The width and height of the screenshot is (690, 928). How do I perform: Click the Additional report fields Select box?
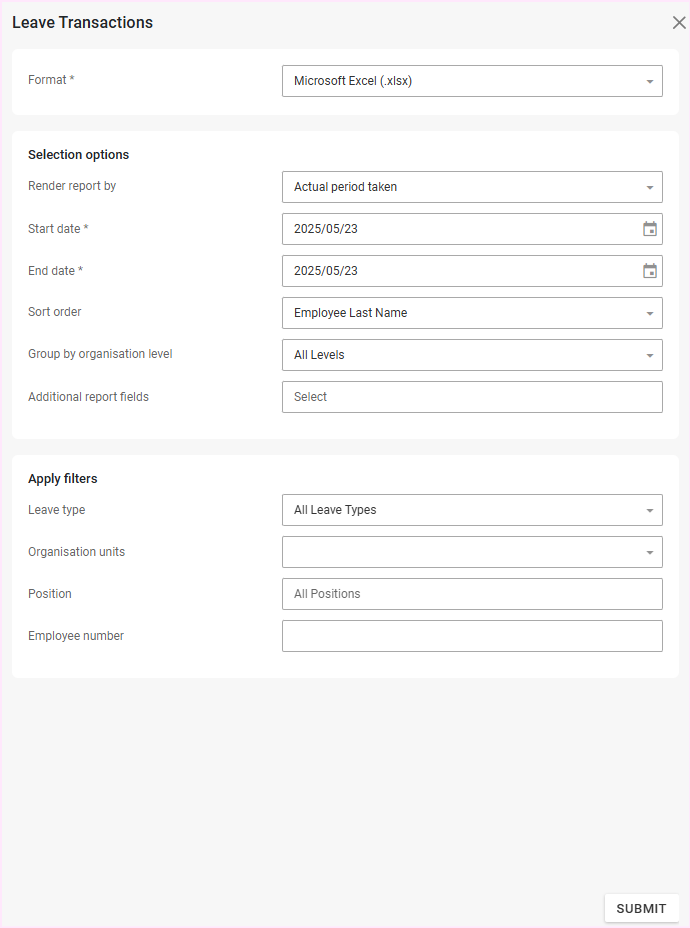click(472, 397)
